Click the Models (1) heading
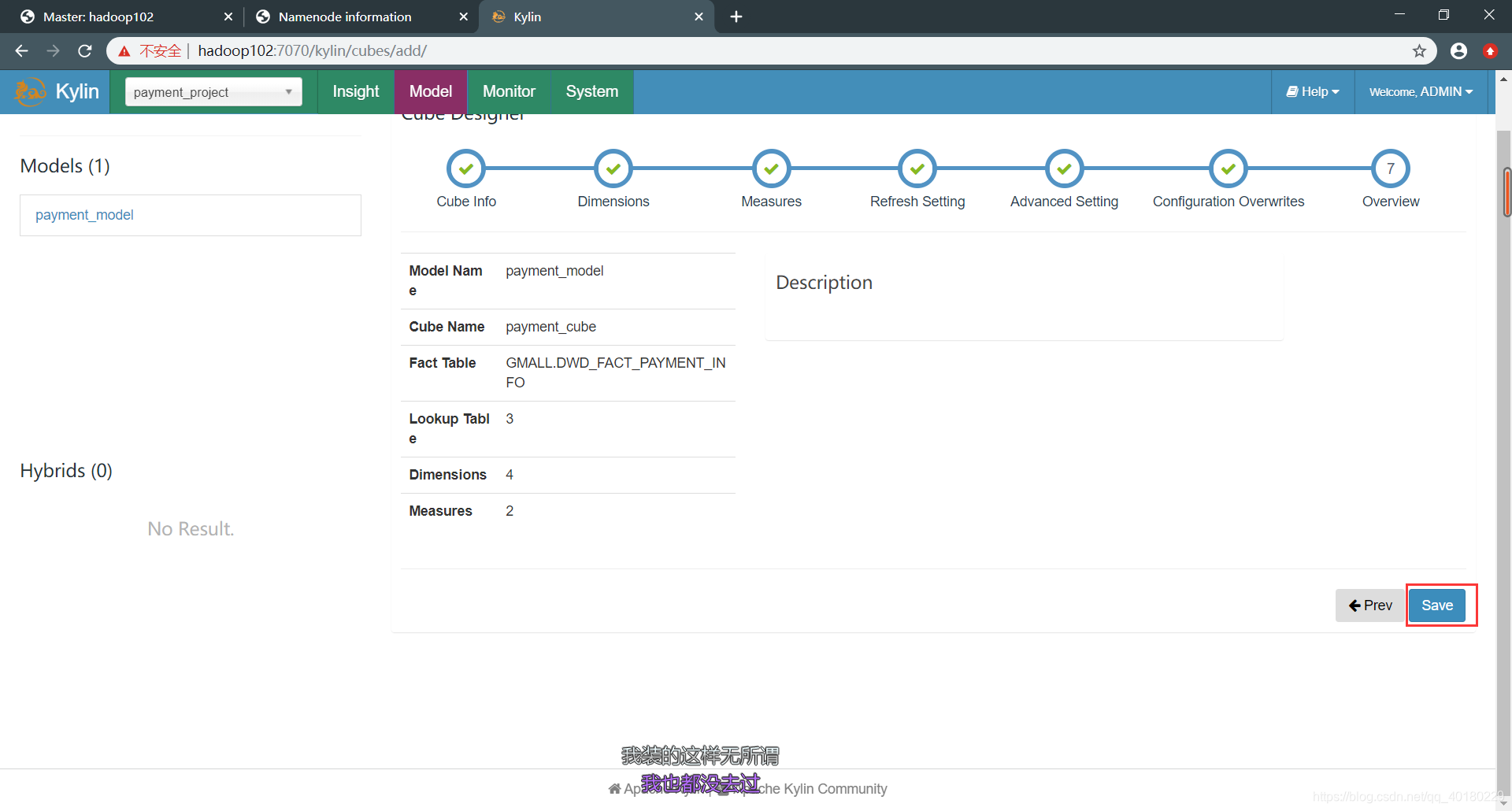 tap(65, 166)
